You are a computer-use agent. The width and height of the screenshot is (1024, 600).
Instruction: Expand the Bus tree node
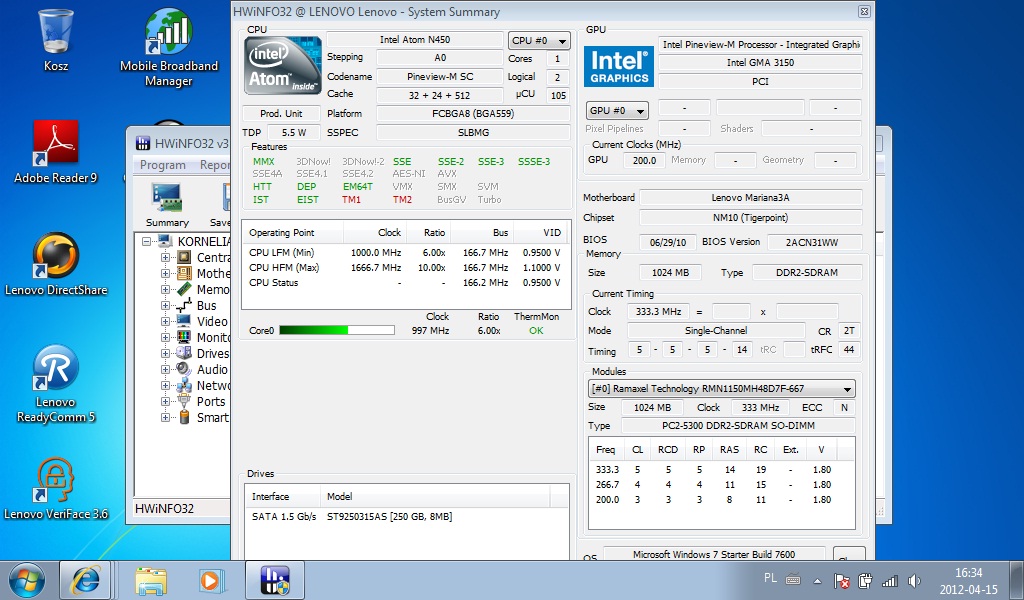(165, 306)
